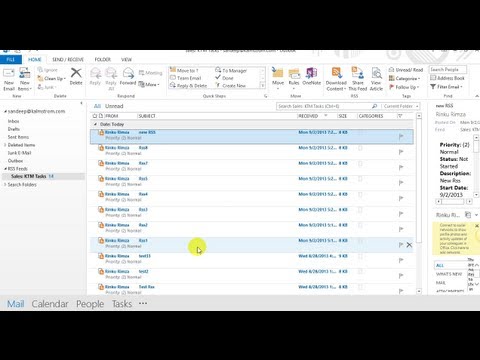Open the Inbox folder

(13, 121)
